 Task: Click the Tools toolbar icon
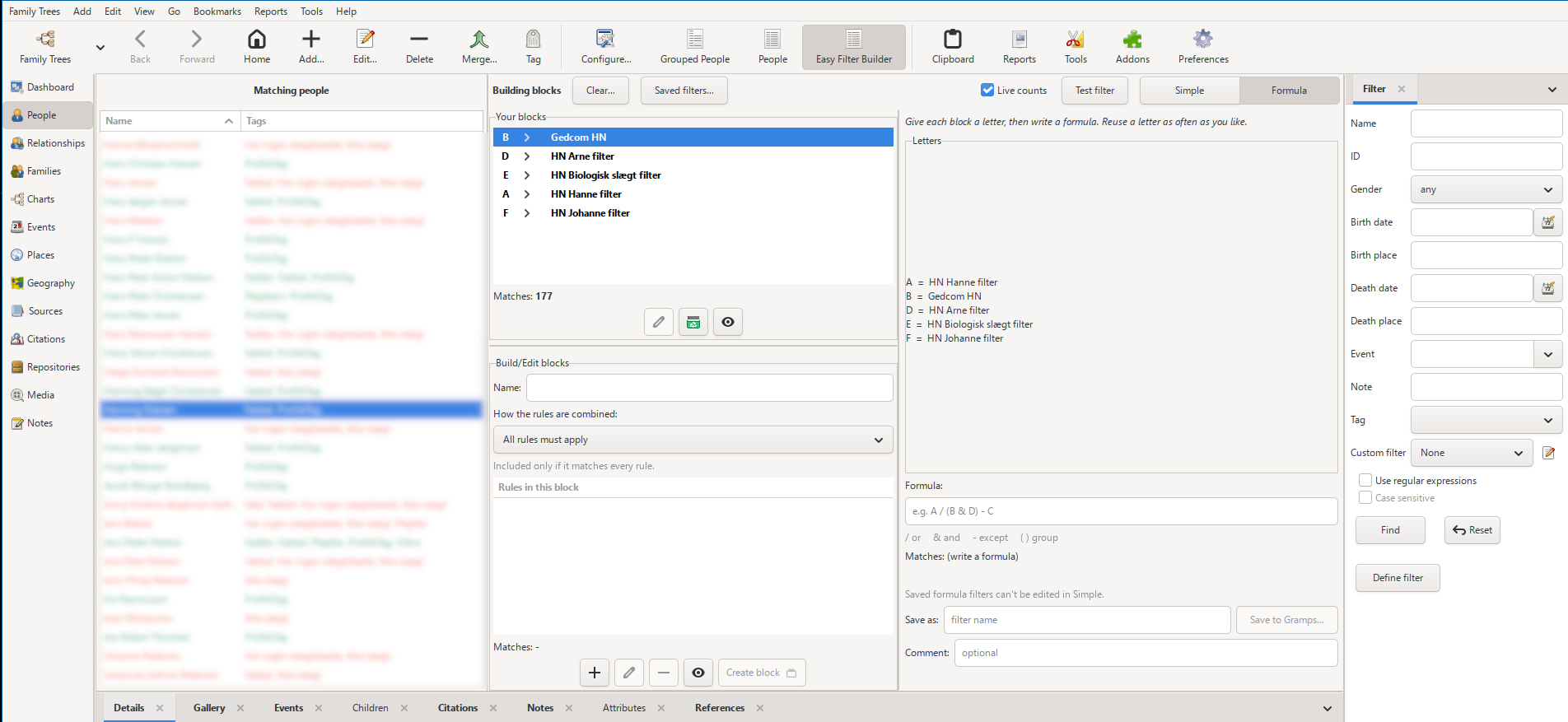pos(1076,47)
